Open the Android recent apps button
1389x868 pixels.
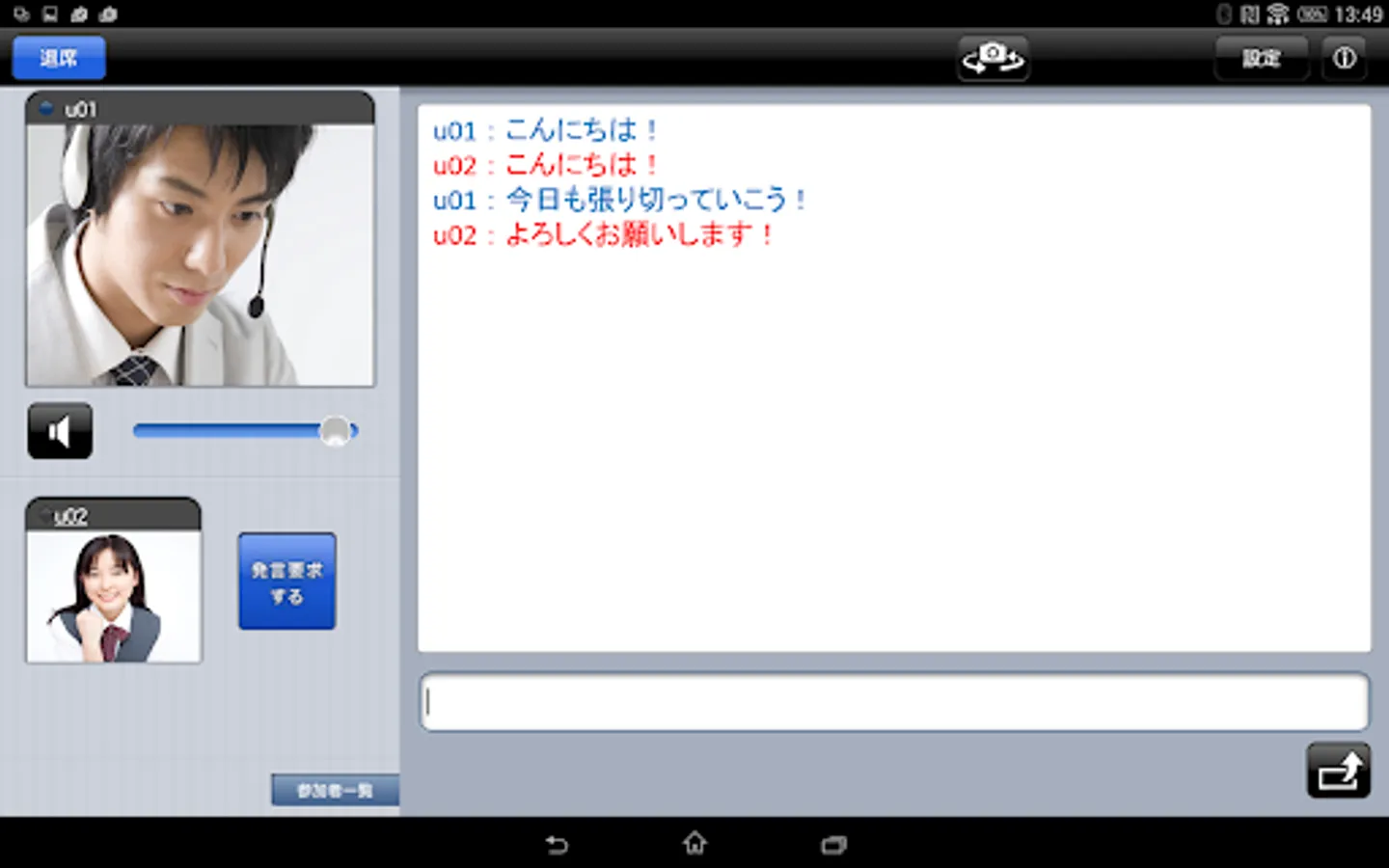tap(833, 845)
